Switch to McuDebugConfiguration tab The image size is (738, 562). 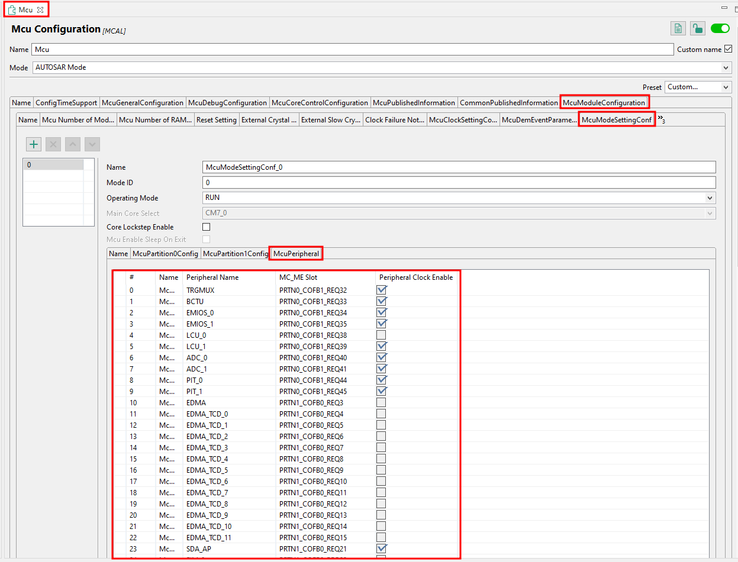coord(227,103)
